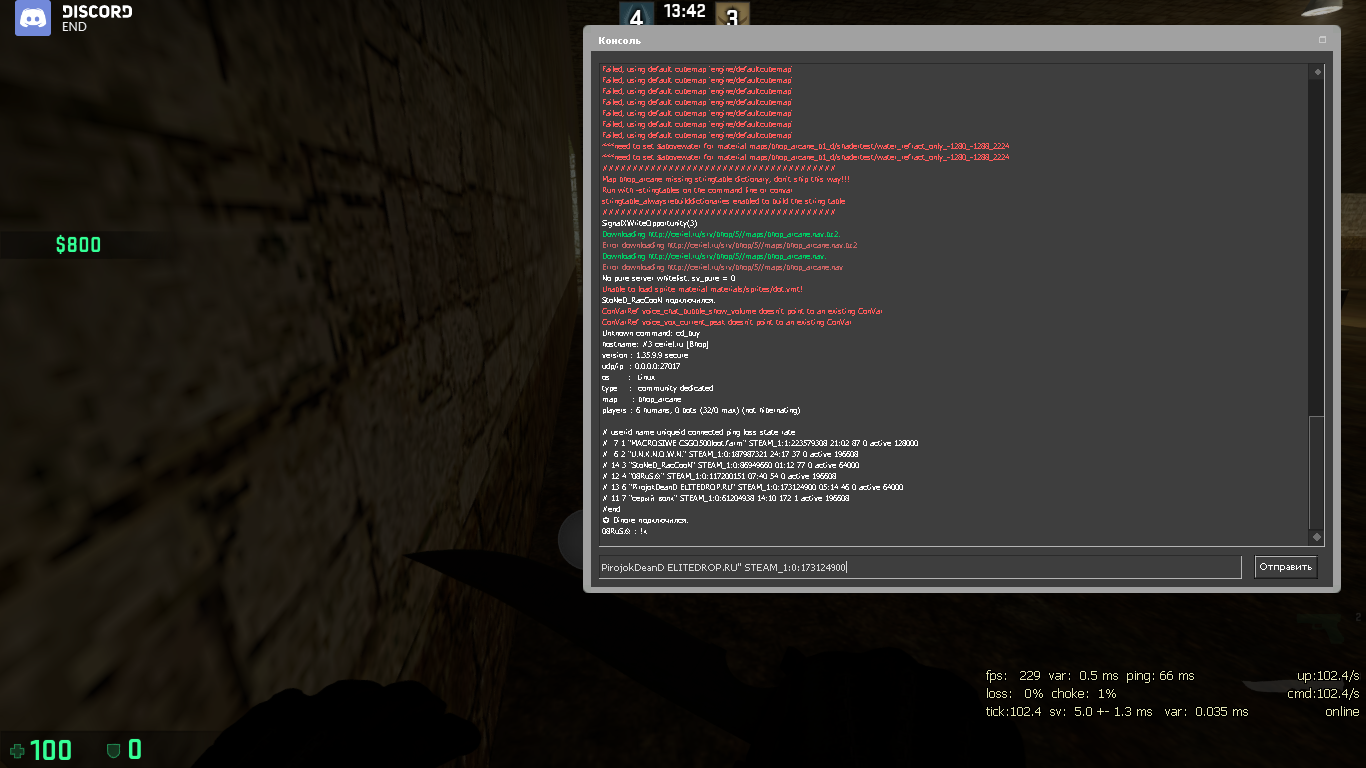
Task: Click the $800 money indicator
Action: 78,245
